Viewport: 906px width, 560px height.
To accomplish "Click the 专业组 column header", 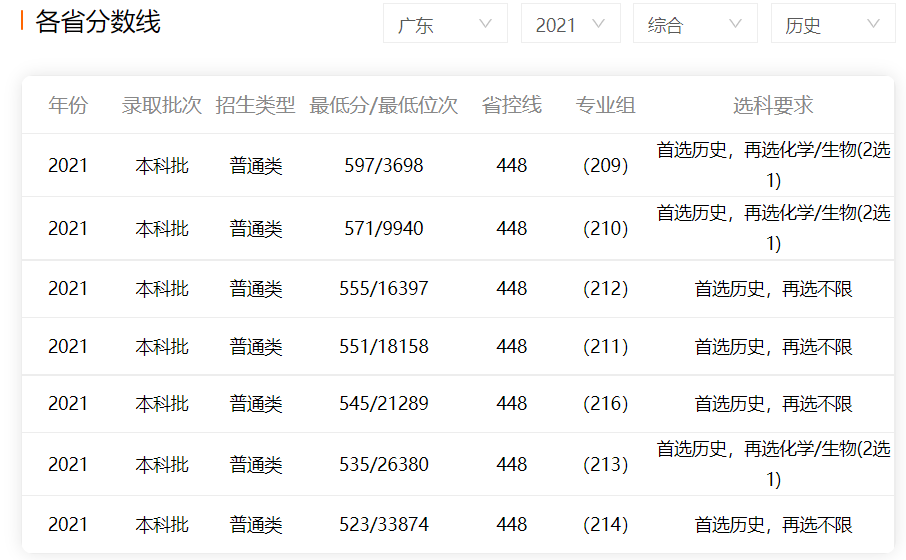I will click(x=605, y=105).
